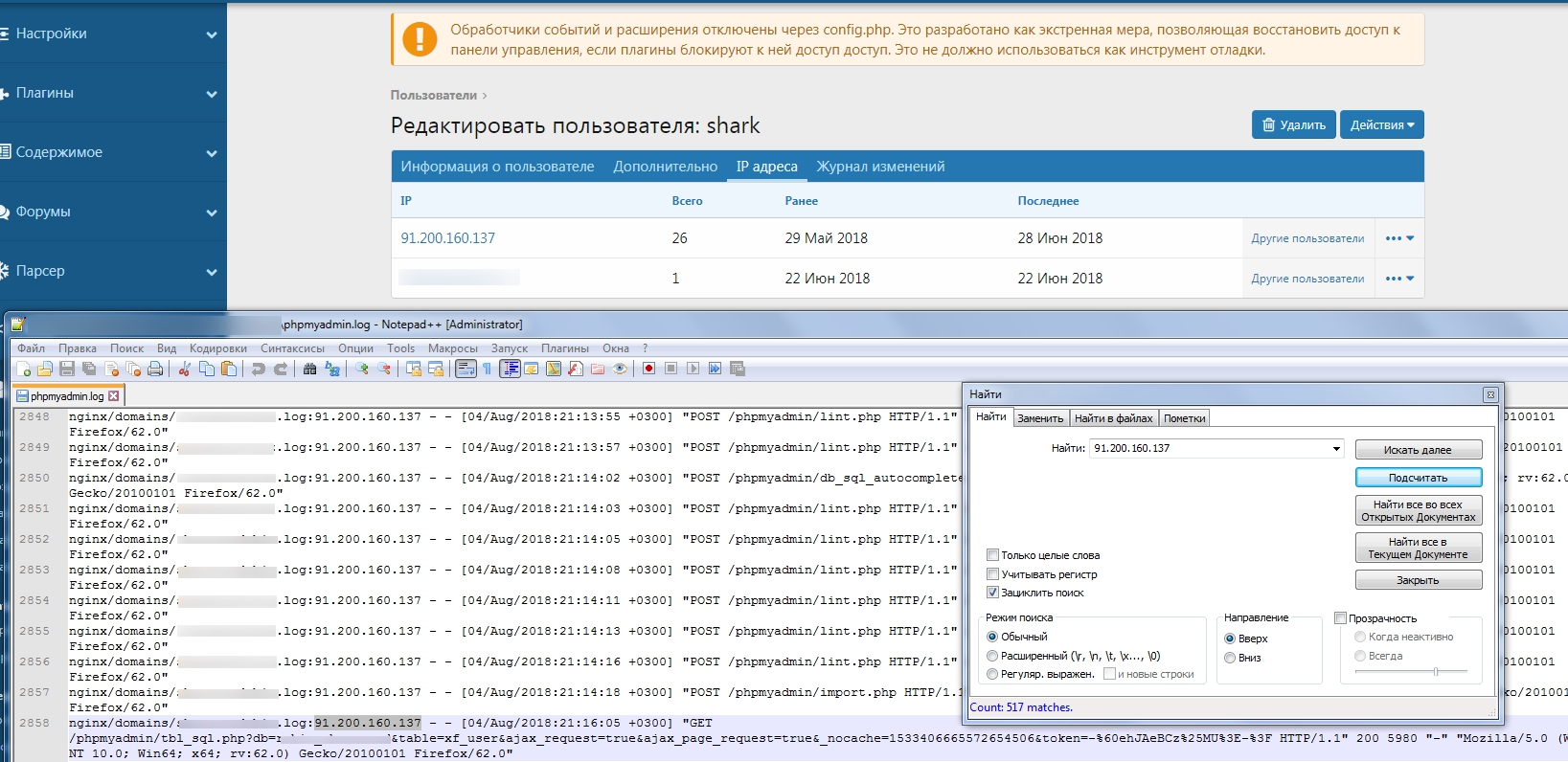Select the 'Вниз' direction radio button

pos(1230,658)
